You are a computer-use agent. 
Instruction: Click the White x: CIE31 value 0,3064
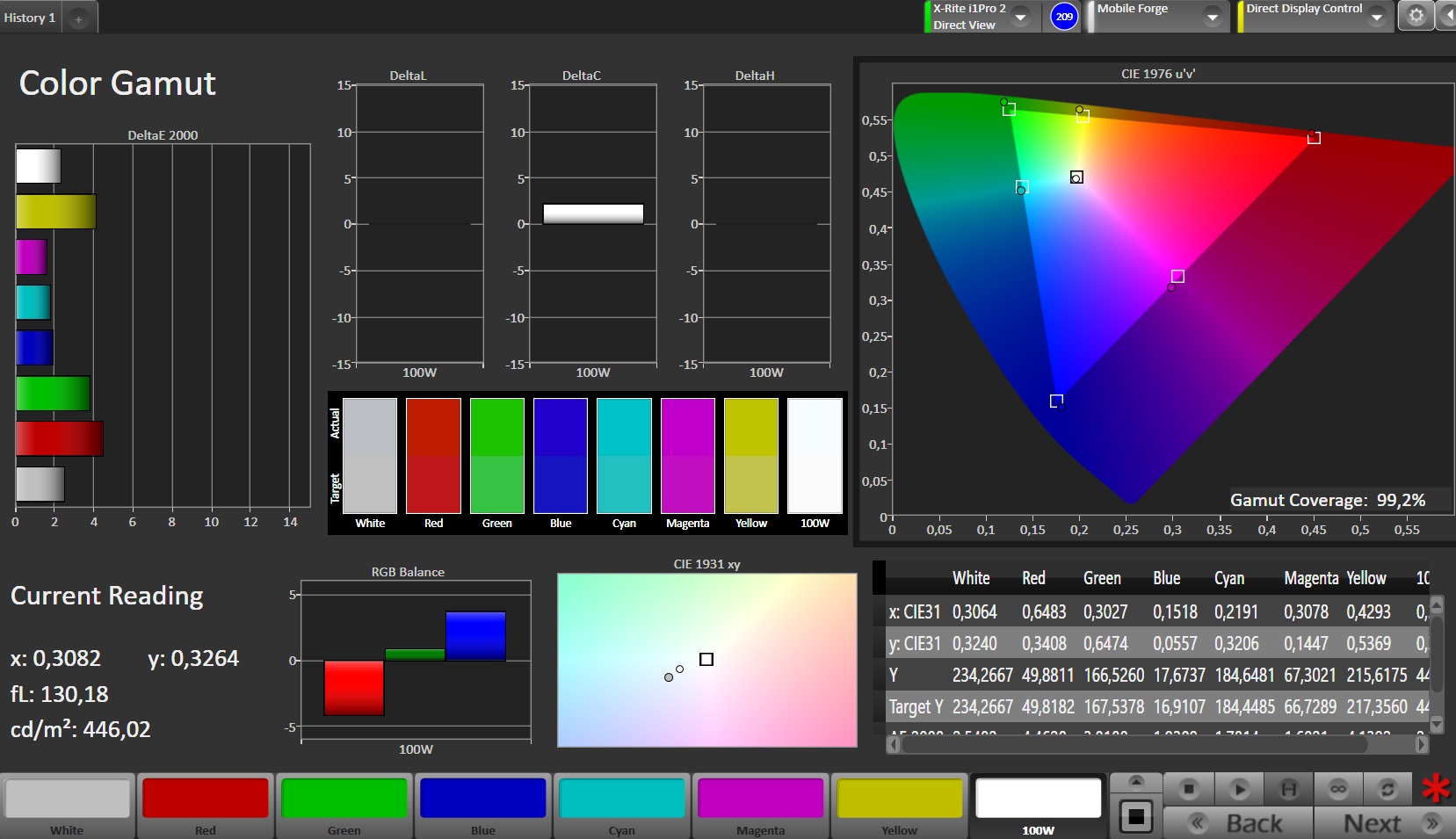[974, 611]
